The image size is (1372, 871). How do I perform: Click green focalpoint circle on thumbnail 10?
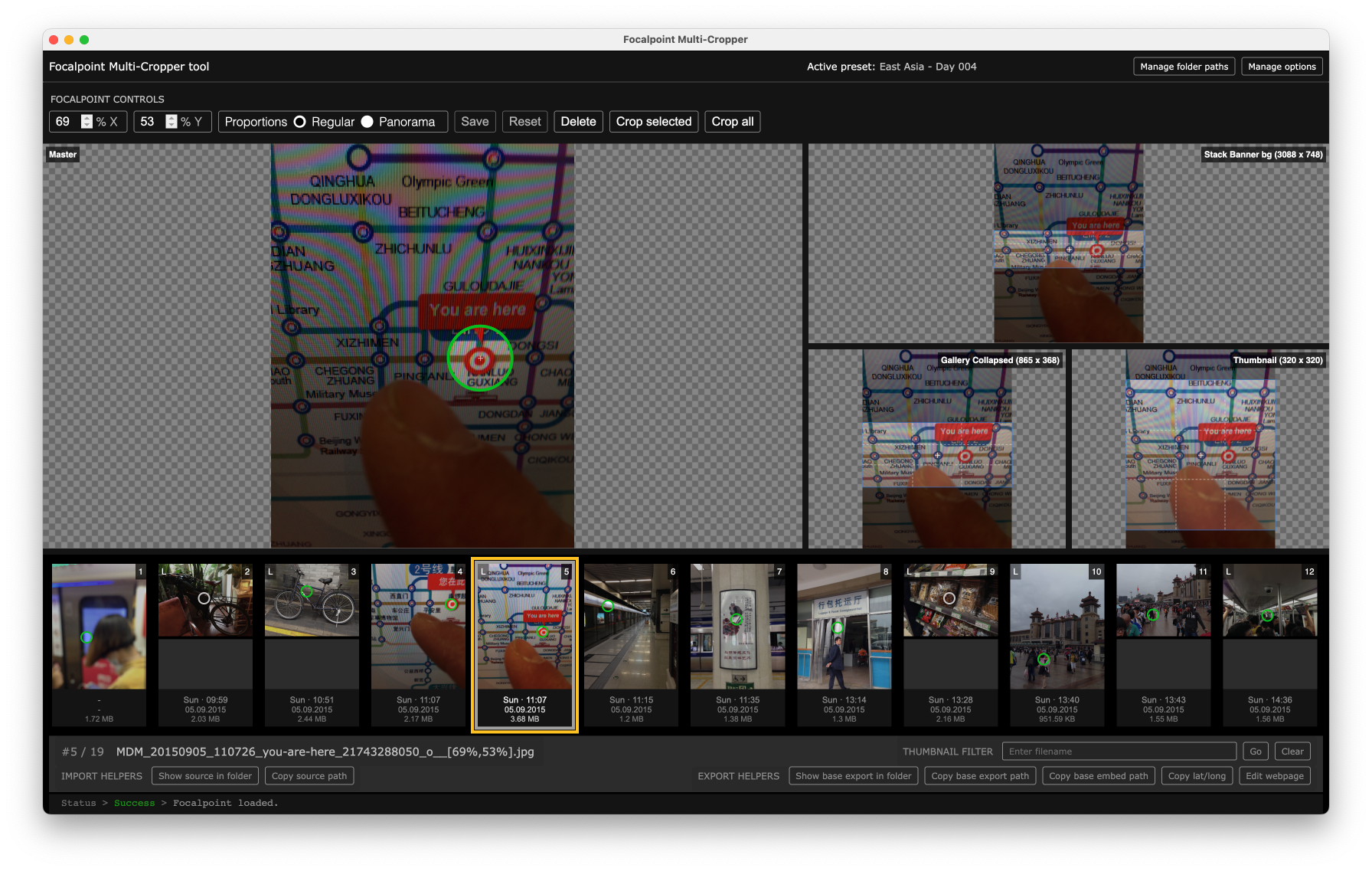tap(1044, 659)
